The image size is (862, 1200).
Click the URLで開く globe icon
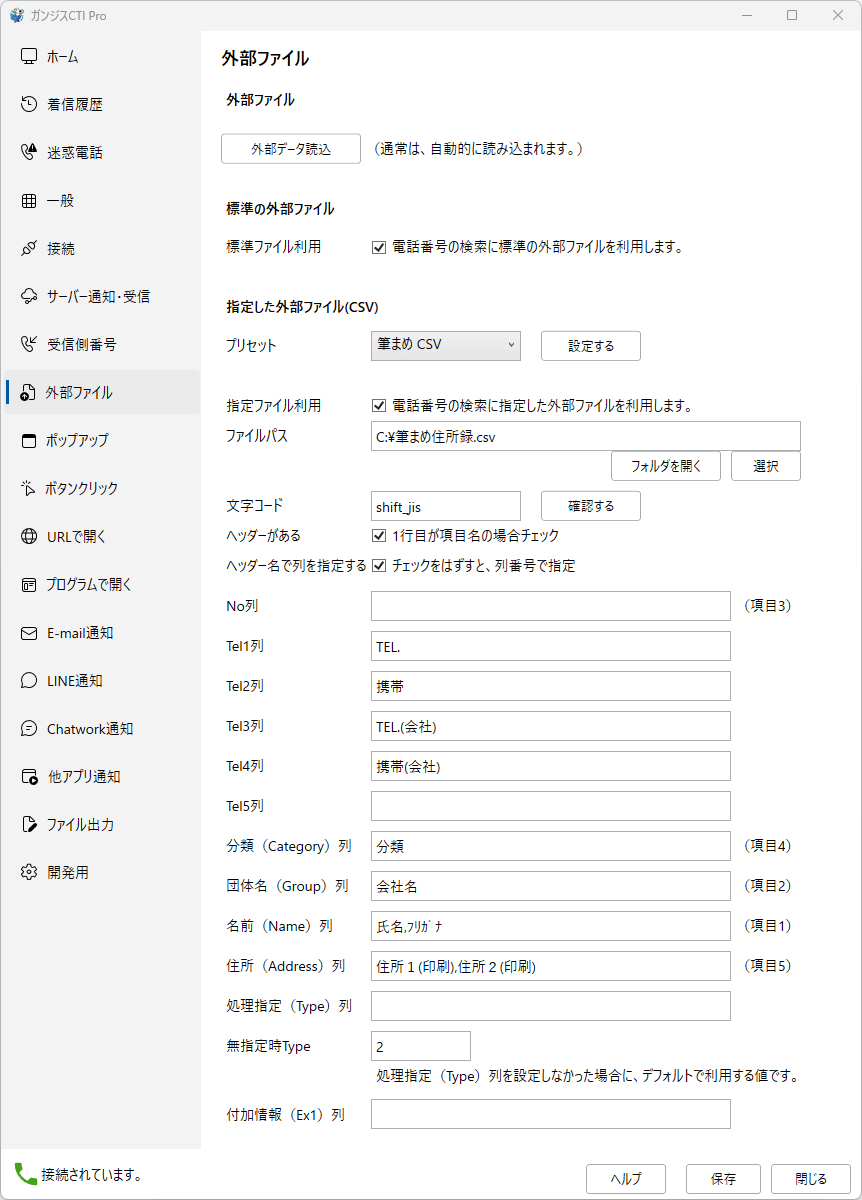29,536
